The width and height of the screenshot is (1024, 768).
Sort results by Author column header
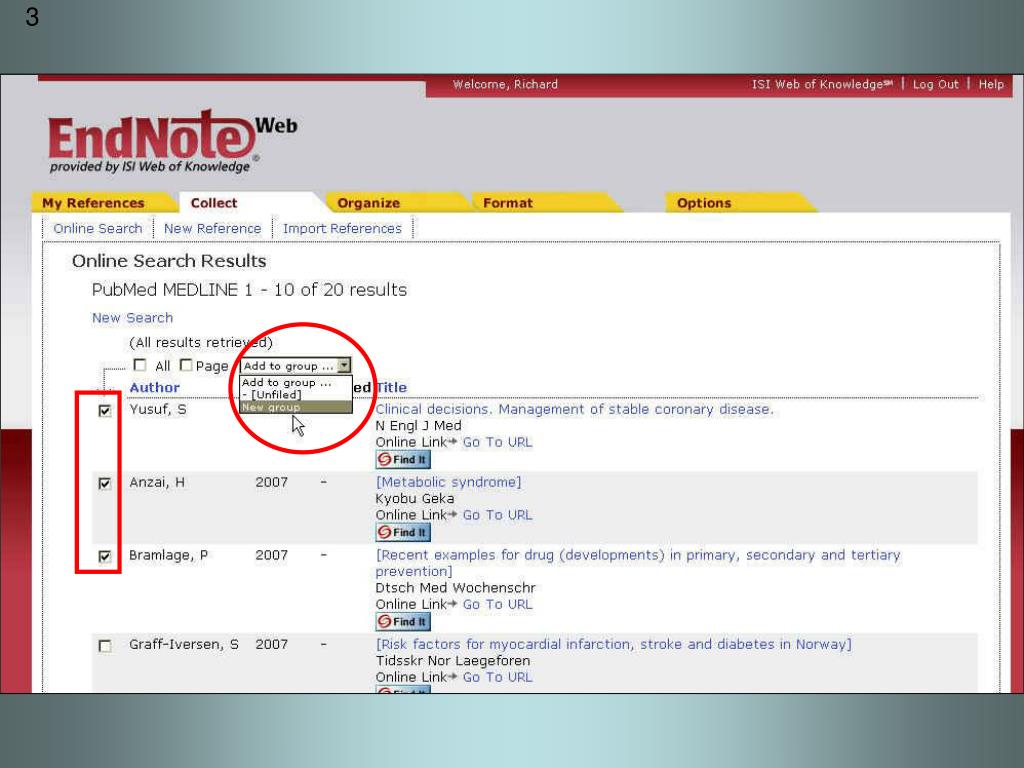(x=154, y=387)
